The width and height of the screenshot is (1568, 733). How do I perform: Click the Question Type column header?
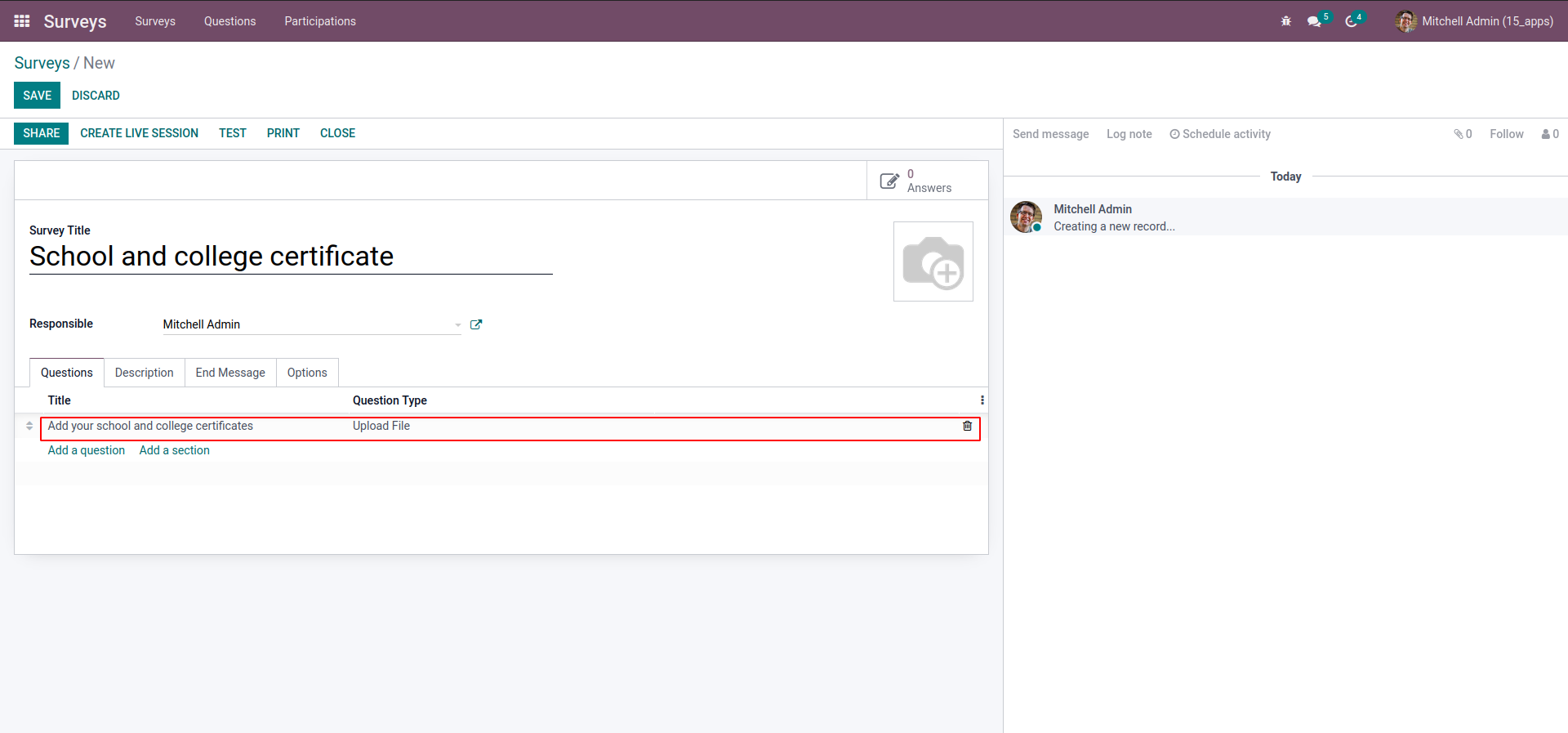click(x=390, y=400)
